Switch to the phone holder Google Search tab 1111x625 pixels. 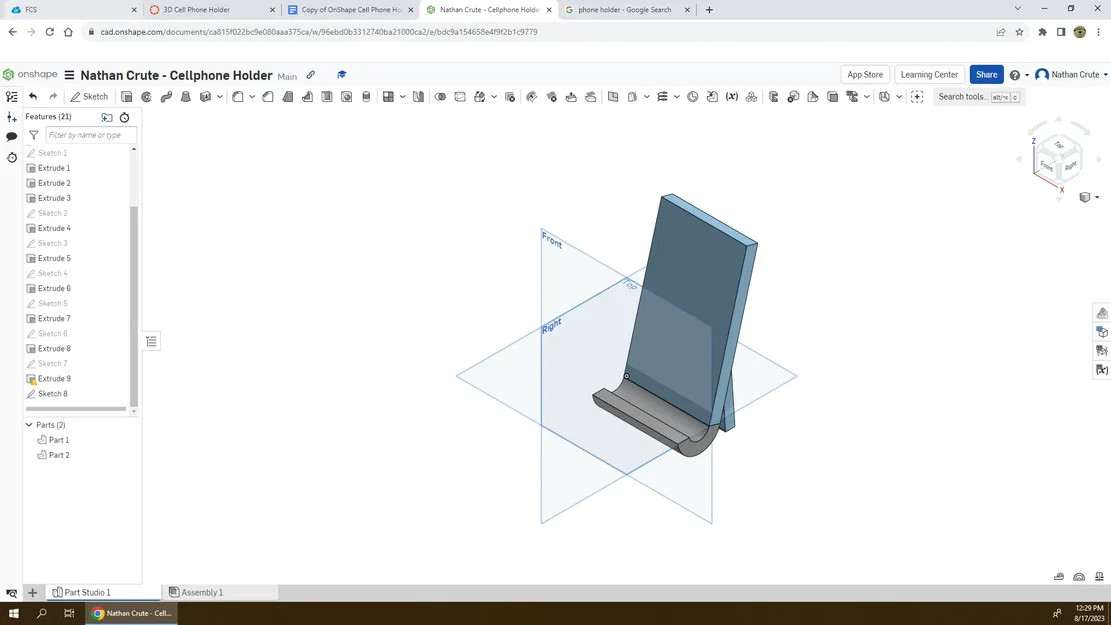(624, 10)
